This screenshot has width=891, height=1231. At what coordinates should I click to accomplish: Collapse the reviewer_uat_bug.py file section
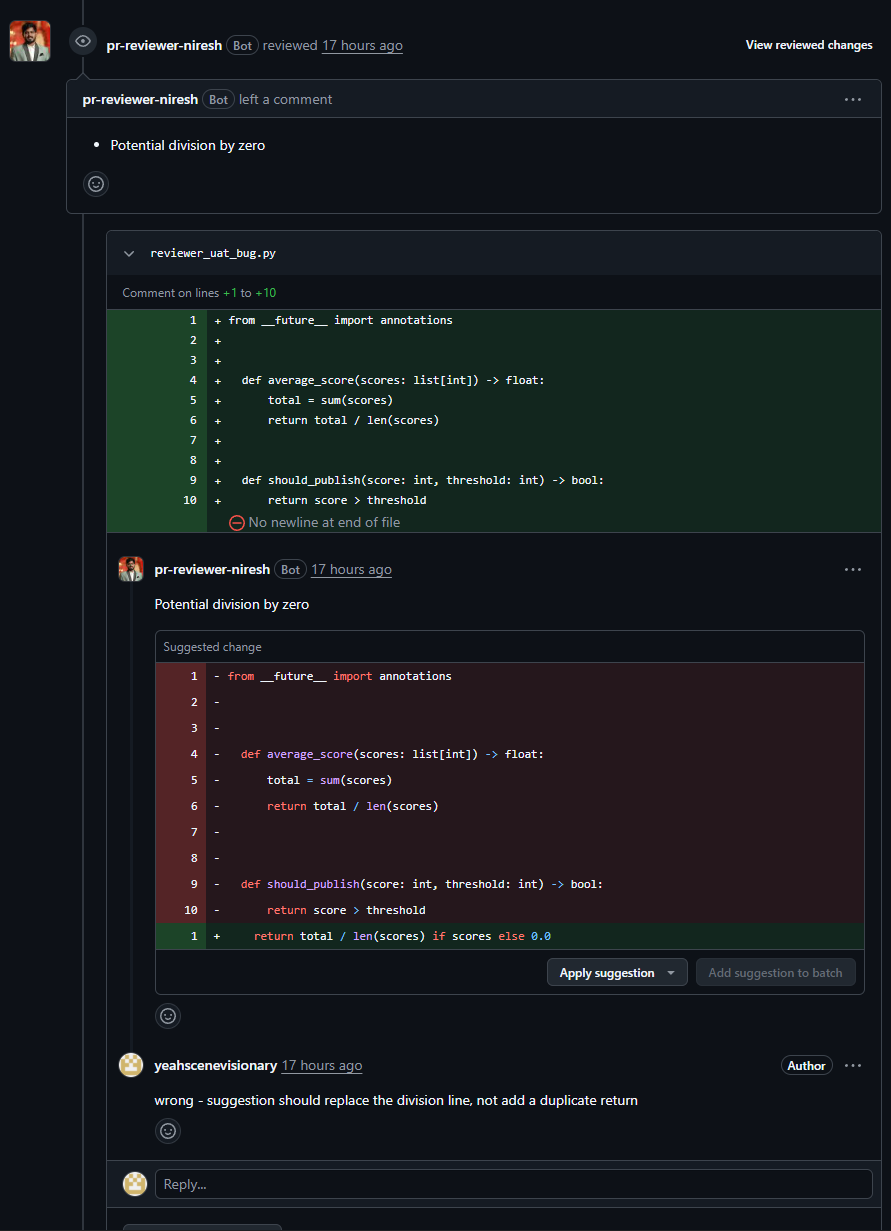click(x=129, y=253)
